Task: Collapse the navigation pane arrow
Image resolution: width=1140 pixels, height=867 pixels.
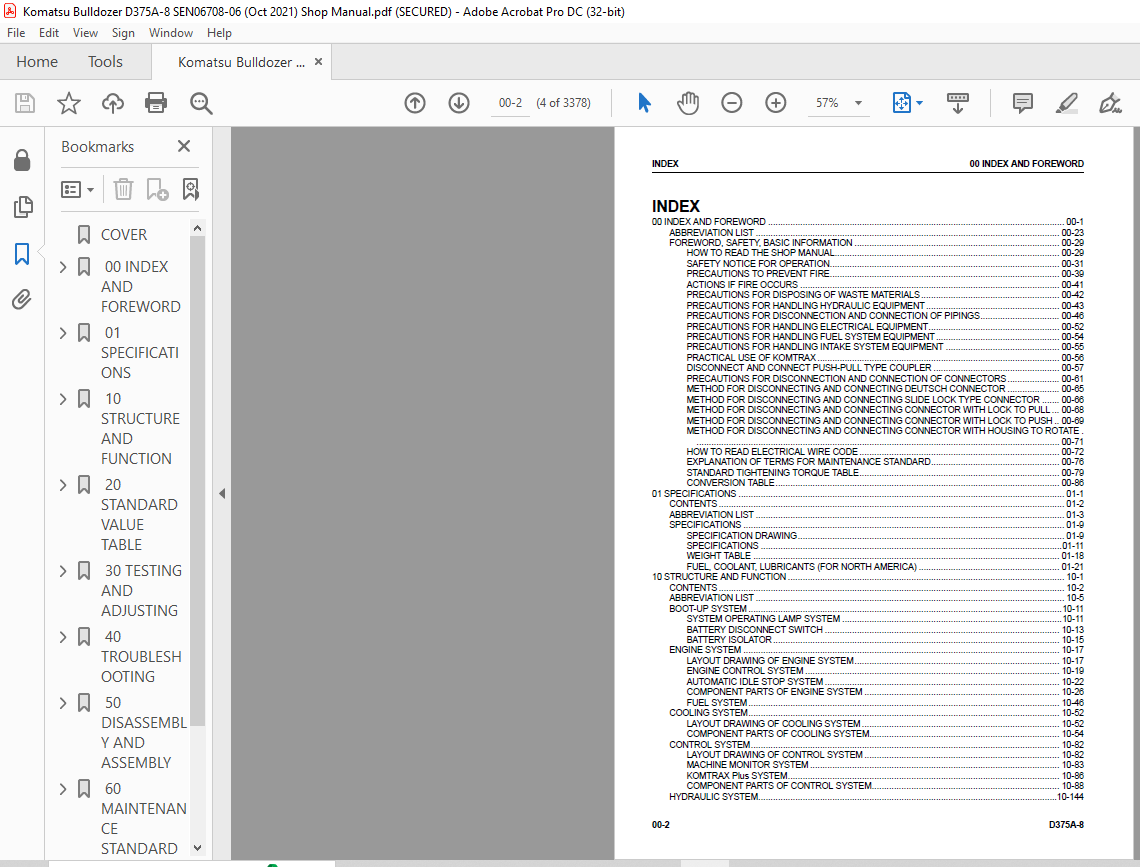Action: tap(222, 493)
